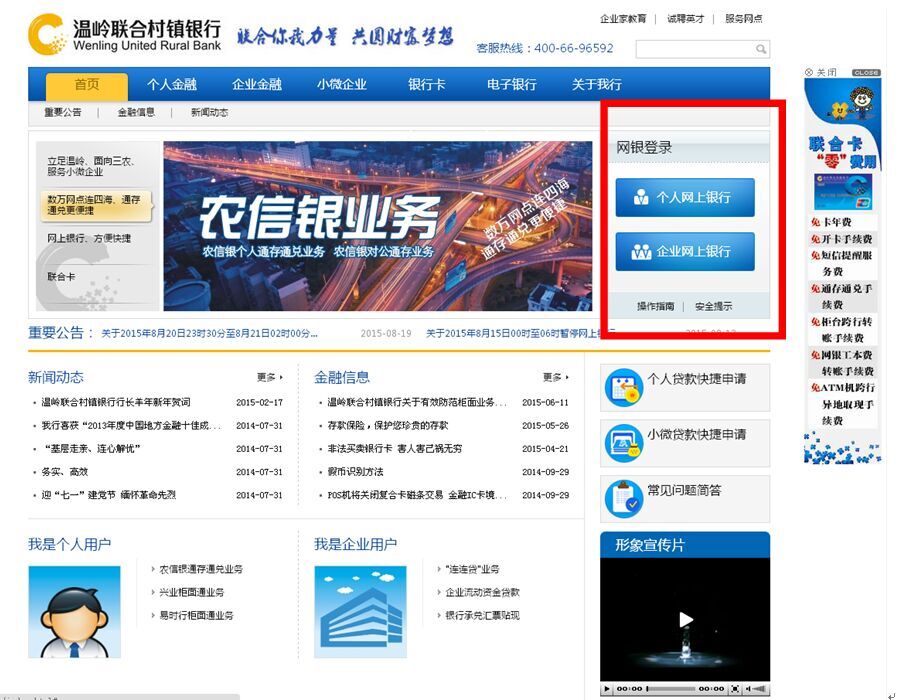This screenshot has width=915, height=700.
Task: Click the search magnifier icon
Action: [761, 49]
